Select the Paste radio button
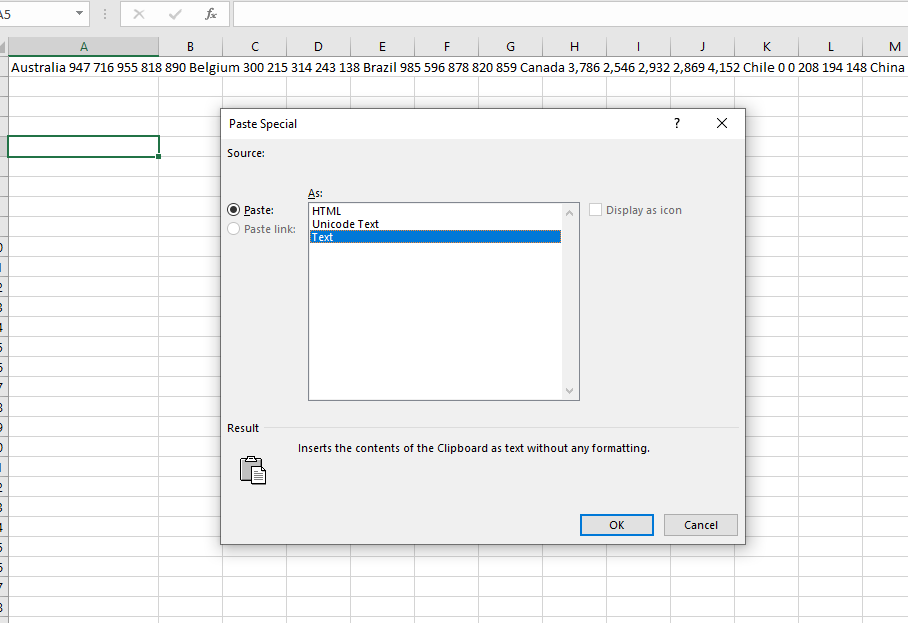 (x=233, y=210)
